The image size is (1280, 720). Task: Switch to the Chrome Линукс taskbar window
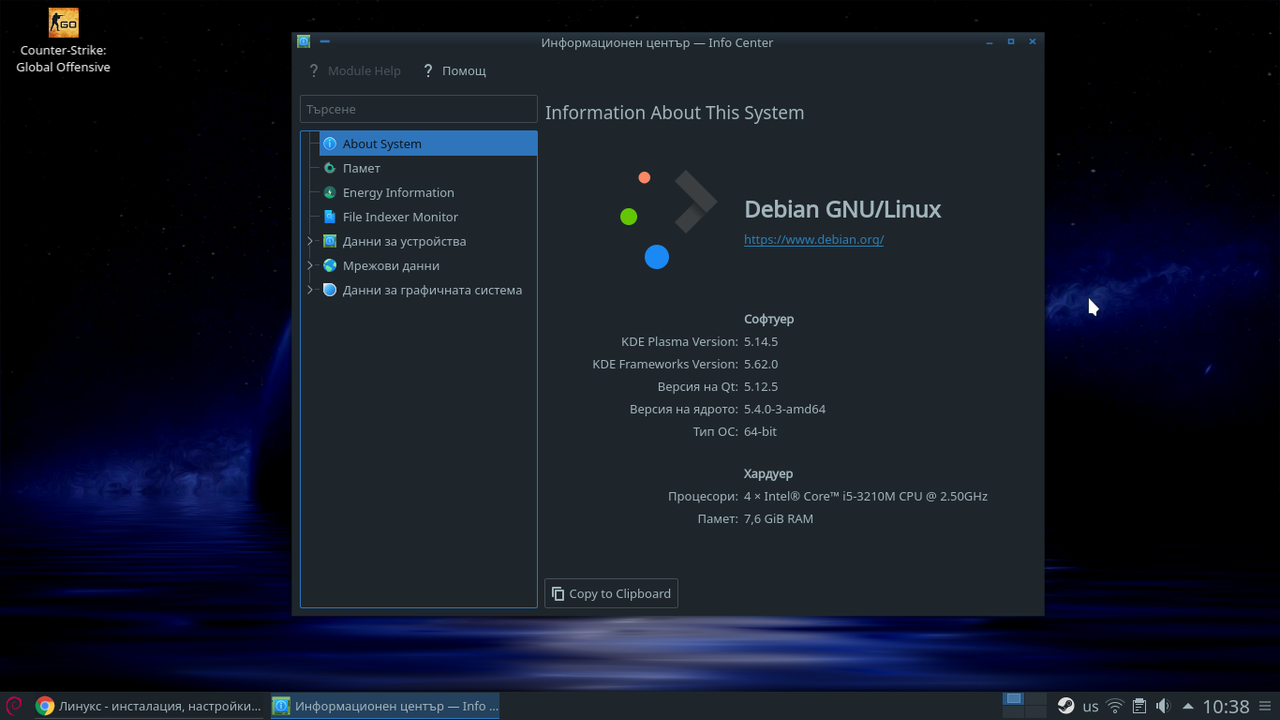(148, 706)
